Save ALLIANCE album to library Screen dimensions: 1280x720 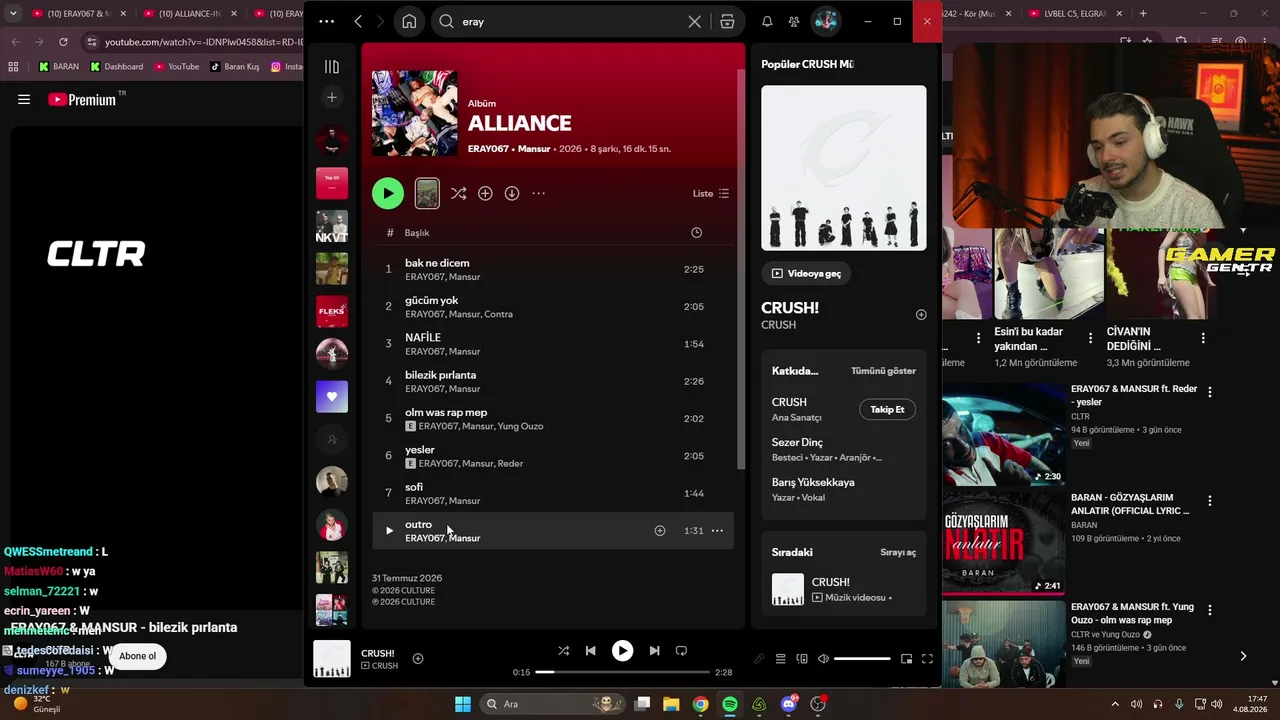[x=485, y=193]
